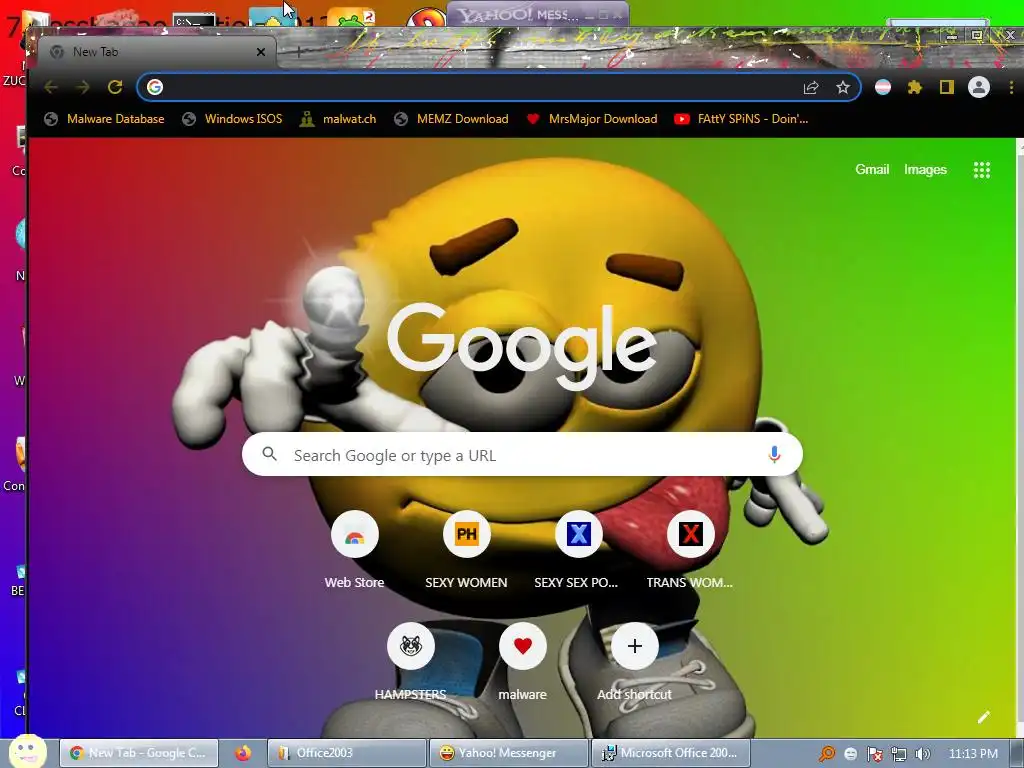The image size is (1024, 768).
Task: Launch Firefox from the taskbar
Action: click(243, 753)
